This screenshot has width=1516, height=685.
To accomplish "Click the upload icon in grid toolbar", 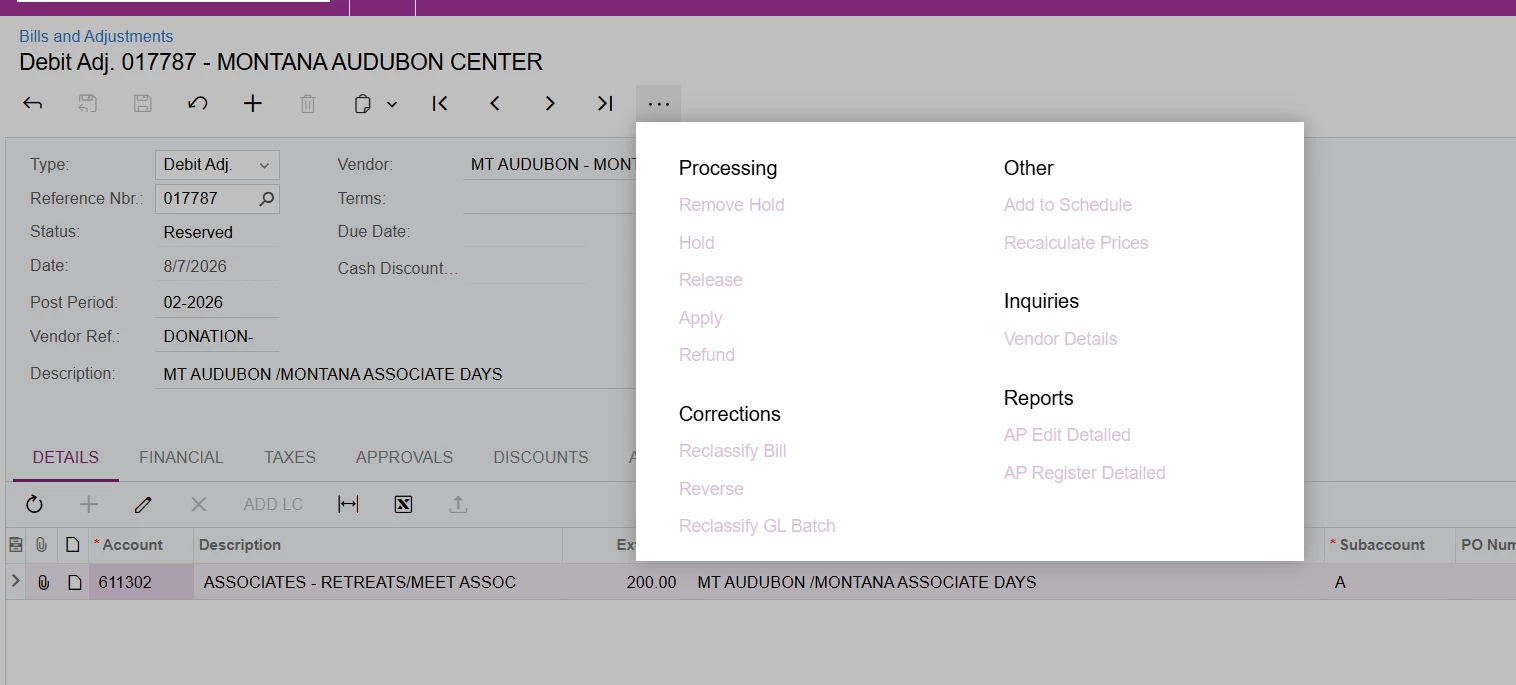I will point(458,504).
